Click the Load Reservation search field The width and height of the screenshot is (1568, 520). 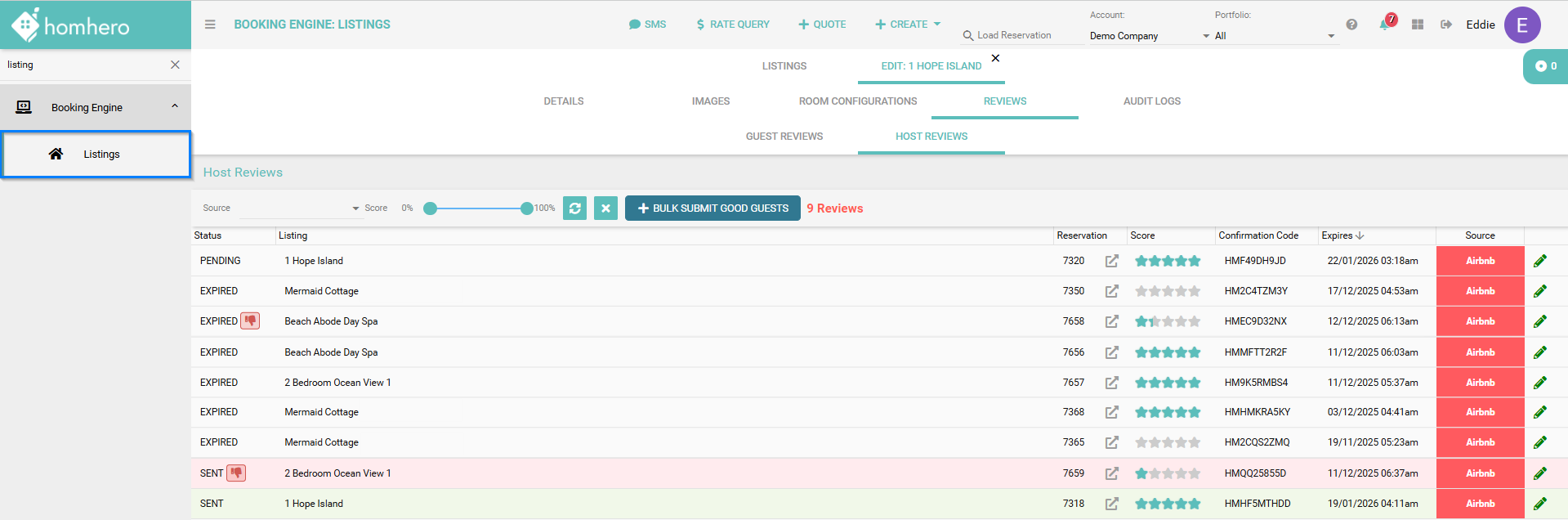click(1014, 35)
